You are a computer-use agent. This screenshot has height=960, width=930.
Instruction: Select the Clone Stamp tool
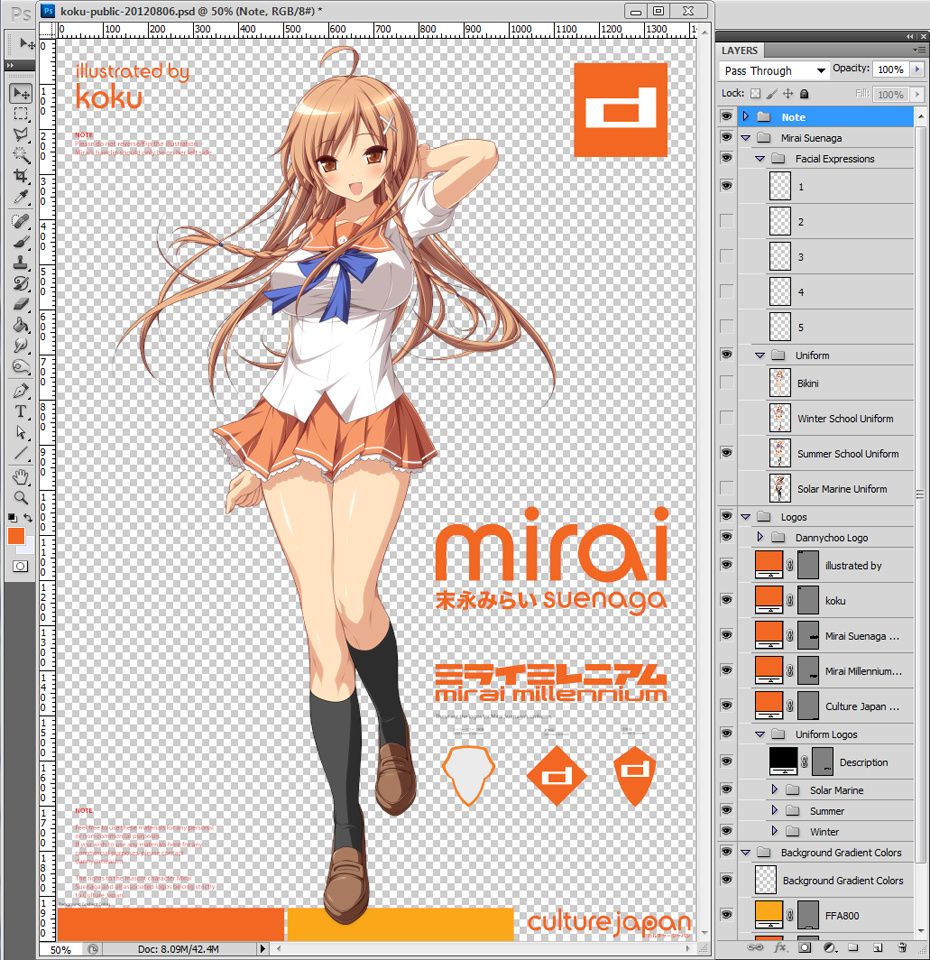[20, 263]
